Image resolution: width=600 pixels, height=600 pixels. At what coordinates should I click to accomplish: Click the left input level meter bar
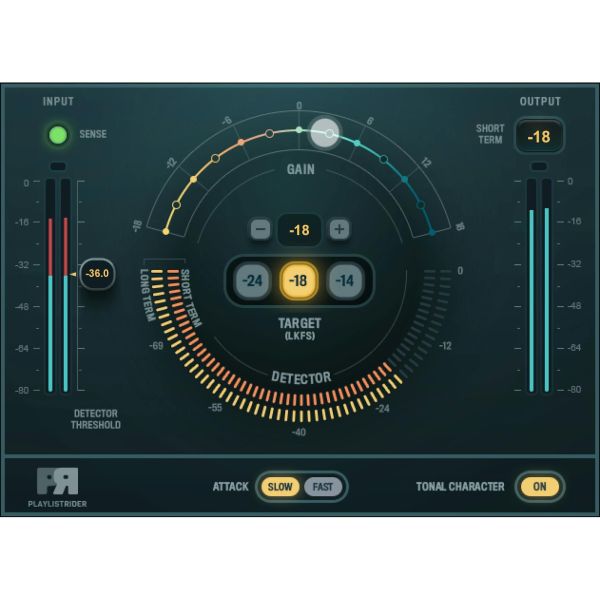pos(51,286)
